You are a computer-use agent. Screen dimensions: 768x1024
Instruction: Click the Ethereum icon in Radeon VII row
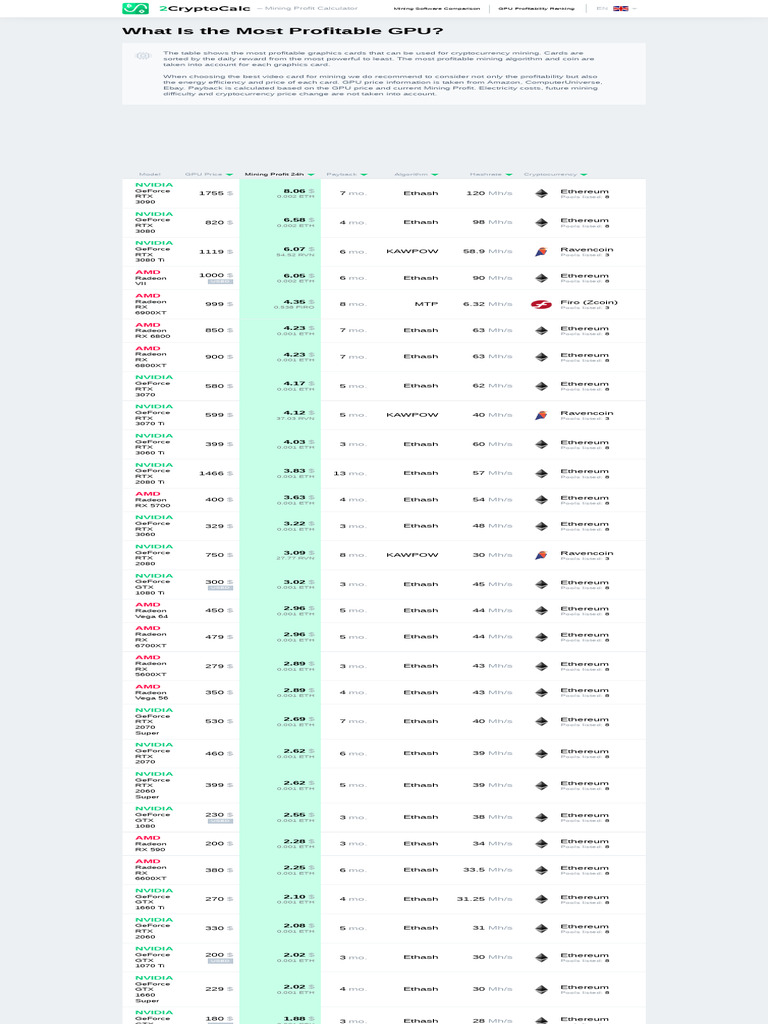pos(541,279)
